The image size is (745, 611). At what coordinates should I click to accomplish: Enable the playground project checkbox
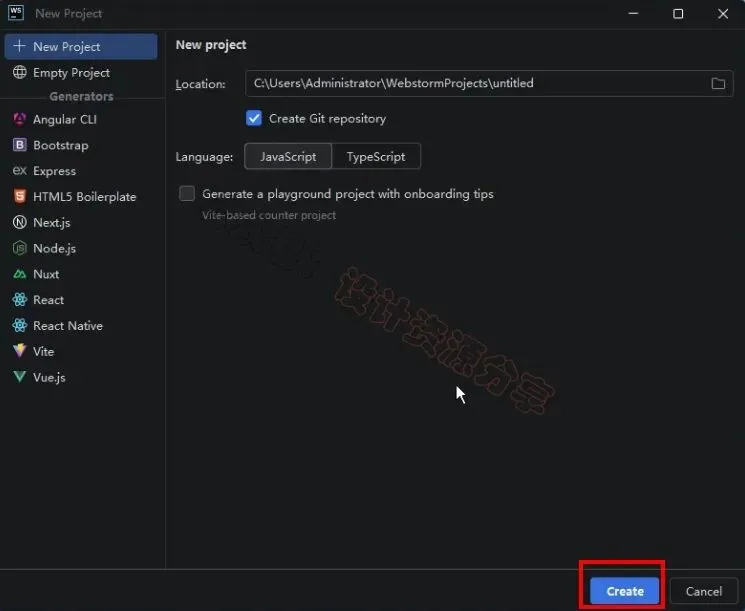pos(187,193)
